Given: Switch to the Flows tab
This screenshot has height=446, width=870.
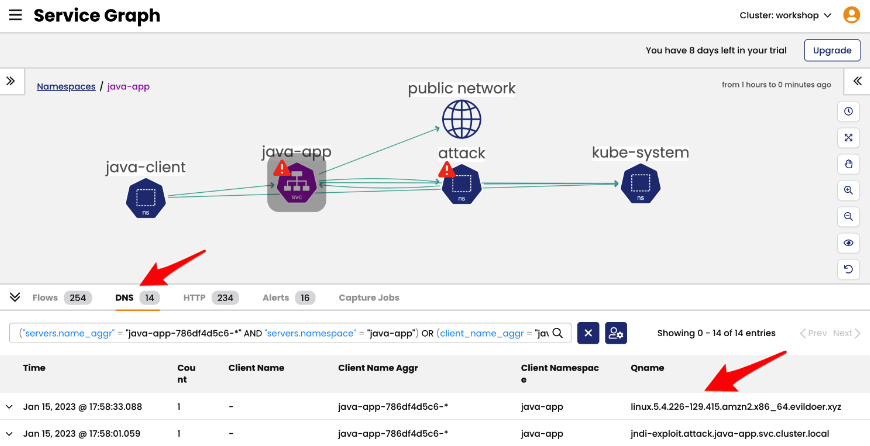Looking at the screenshot, I should click(x=61, y=298).
